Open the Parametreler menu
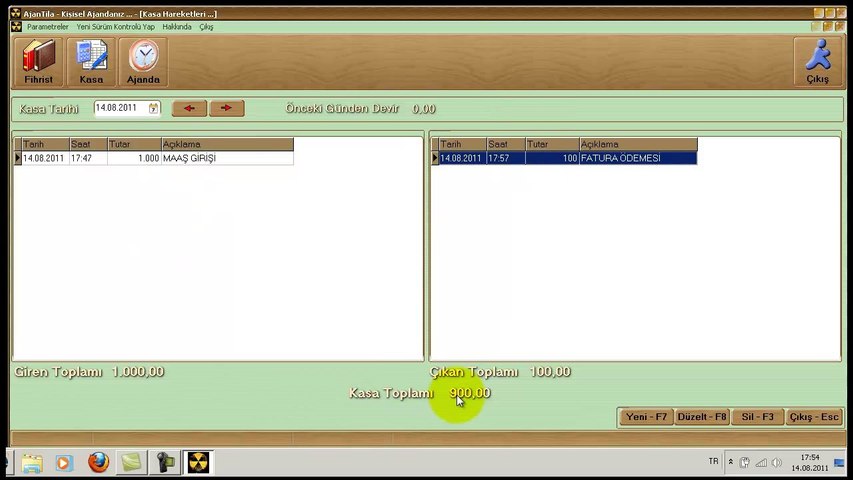Image resolution: width=853 pixels, height=480 pixels. pos(48,27)
